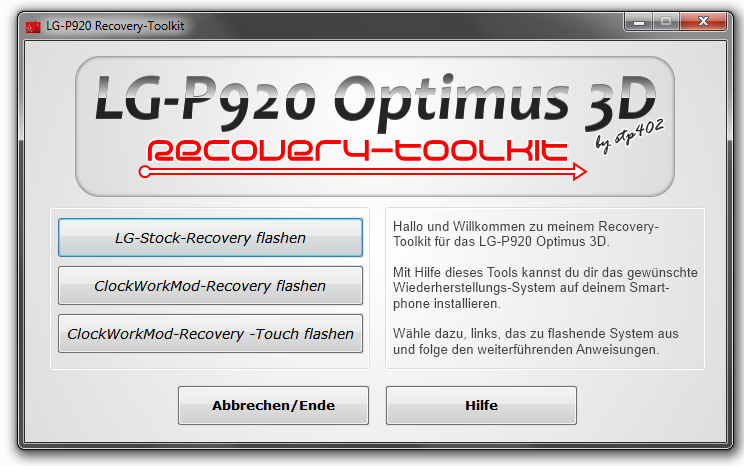Click the word "Optimus" in the banner
The image size is (744, 466).
[451, 103]
